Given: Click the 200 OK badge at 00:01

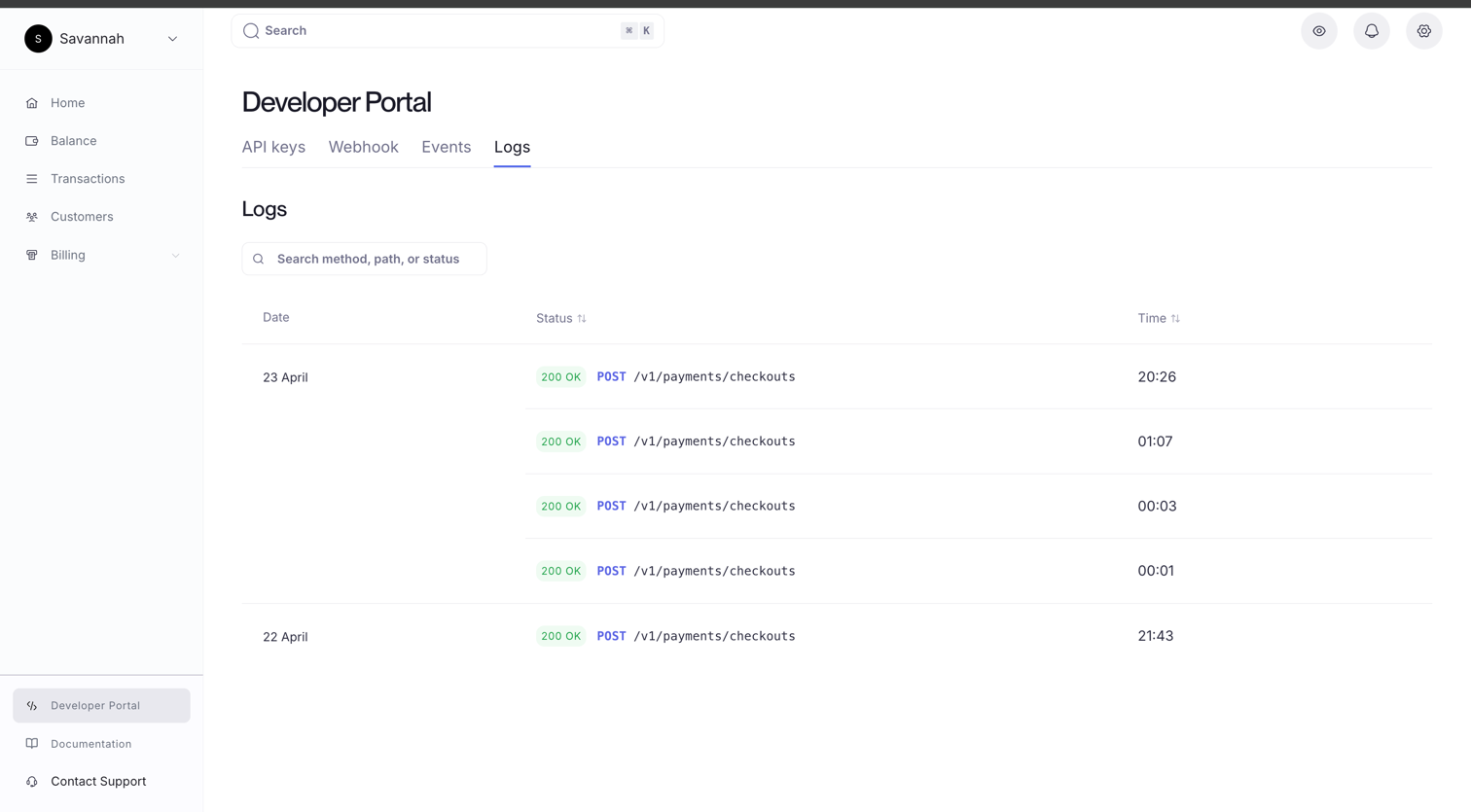Looking at the screenshot, I should (x=560, y=571).
